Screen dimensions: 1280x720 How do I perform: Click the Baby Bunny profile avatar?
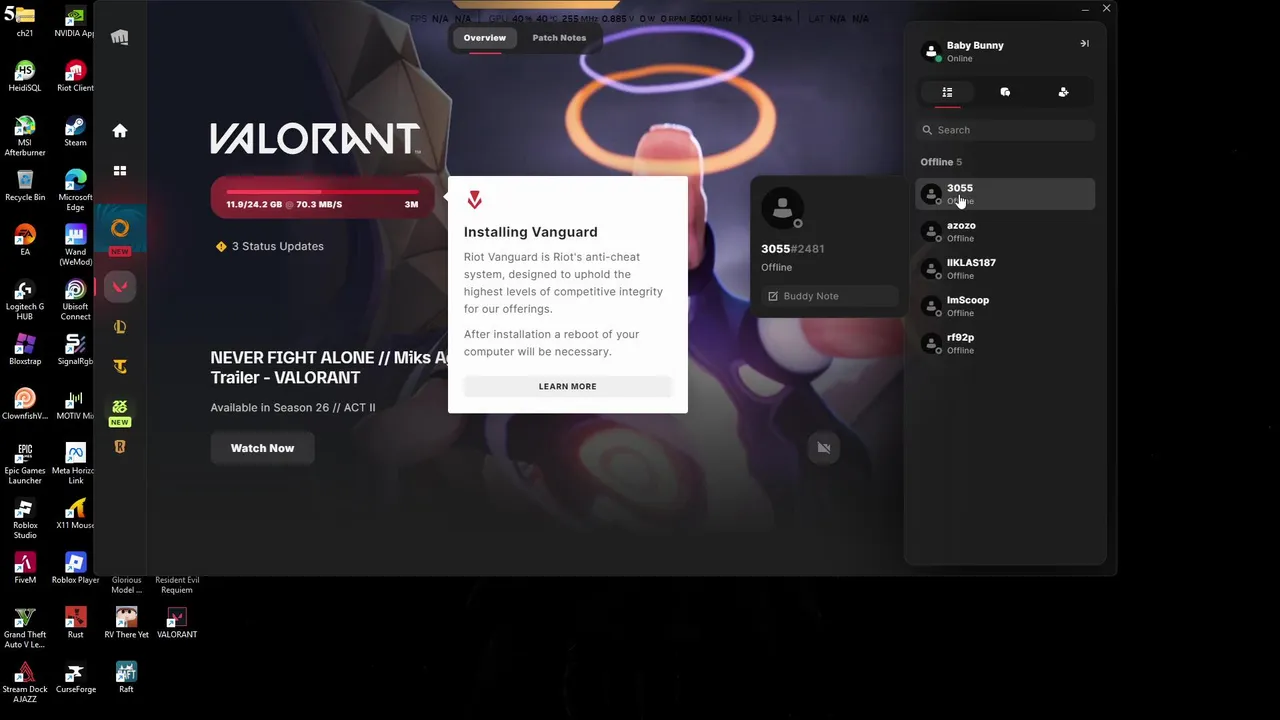(931, 51)
